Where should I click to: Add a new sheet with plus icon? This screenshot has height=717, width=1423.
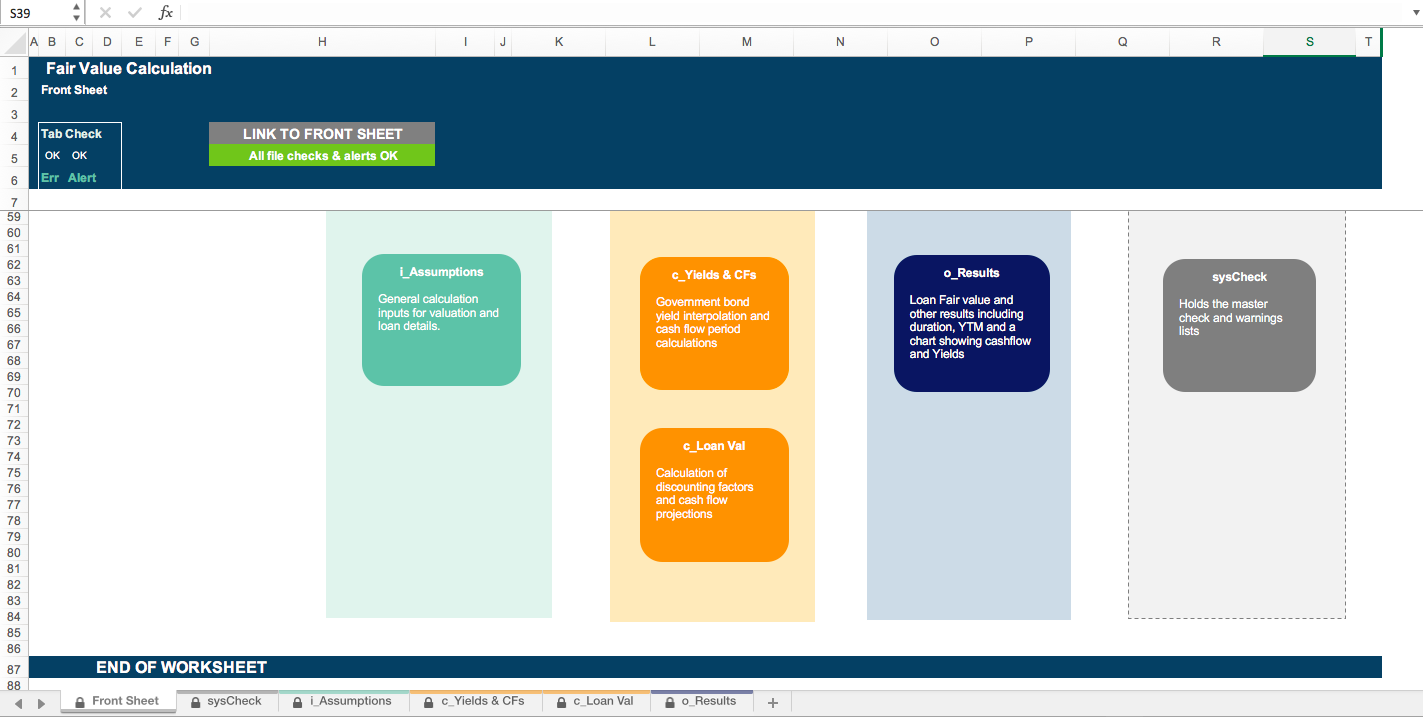pyautogui.click(x=772, y=702)
